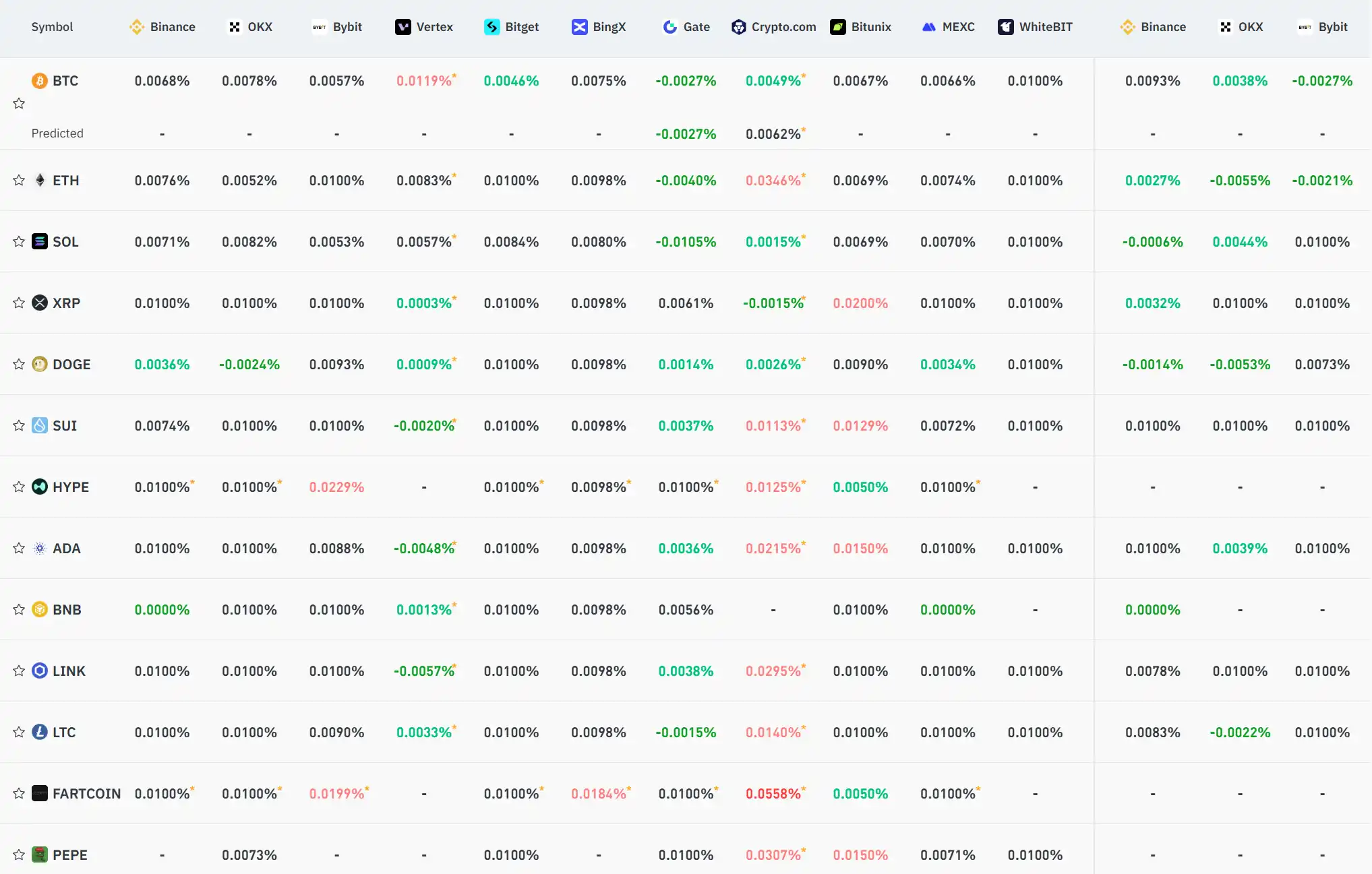Click the Vertex exchange logo in header

[x=403, y=27]
